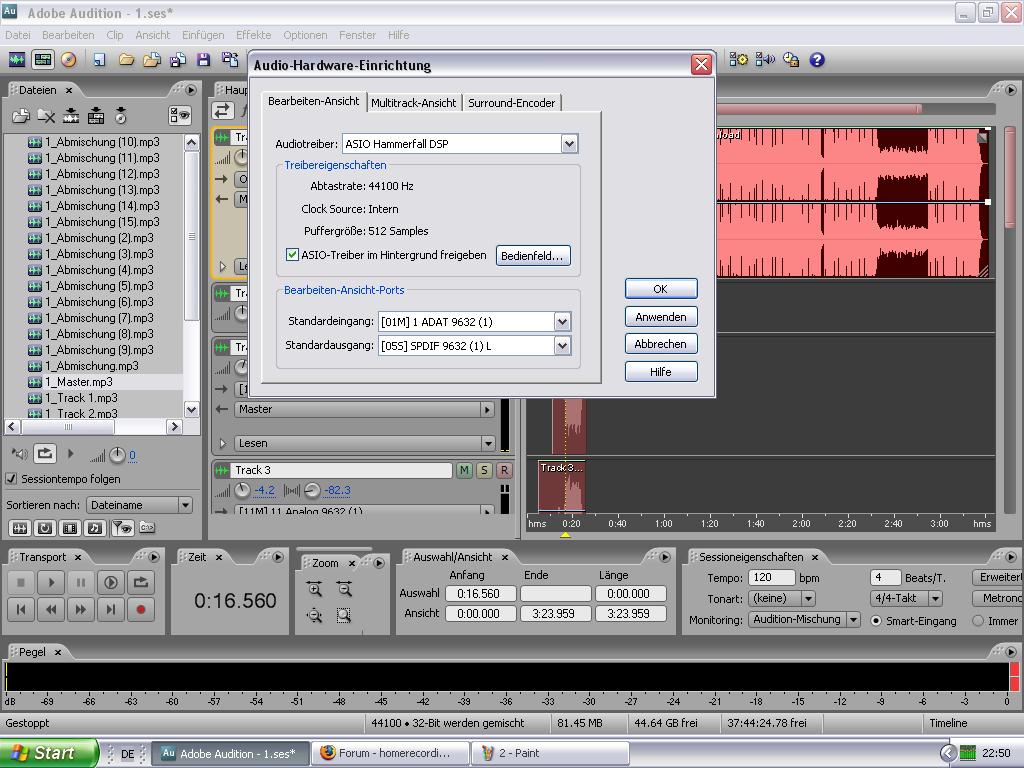Viewport: 1024px width, 768px height.
Task: Toggle the video file display filter button
Action: (70, 528)
